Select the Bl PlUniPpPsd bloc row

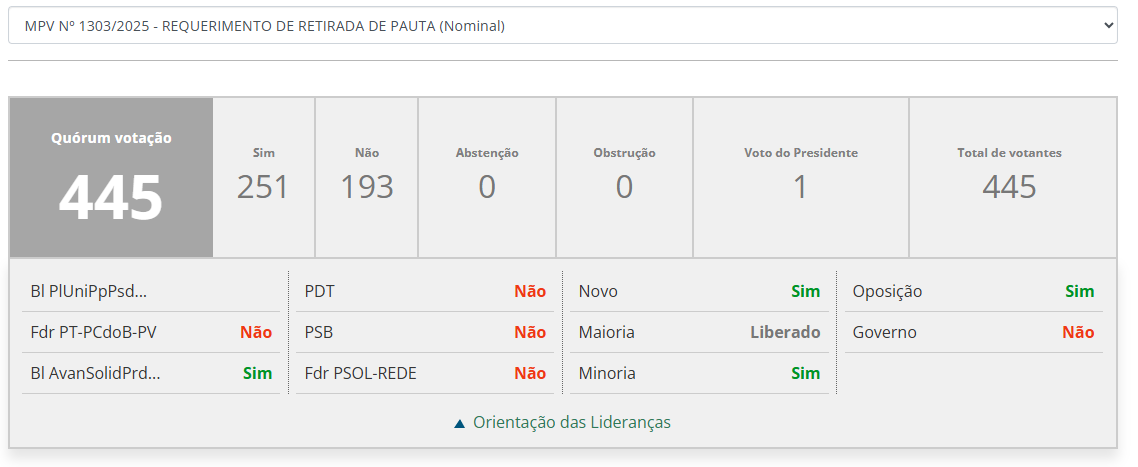tap(151, 292)
